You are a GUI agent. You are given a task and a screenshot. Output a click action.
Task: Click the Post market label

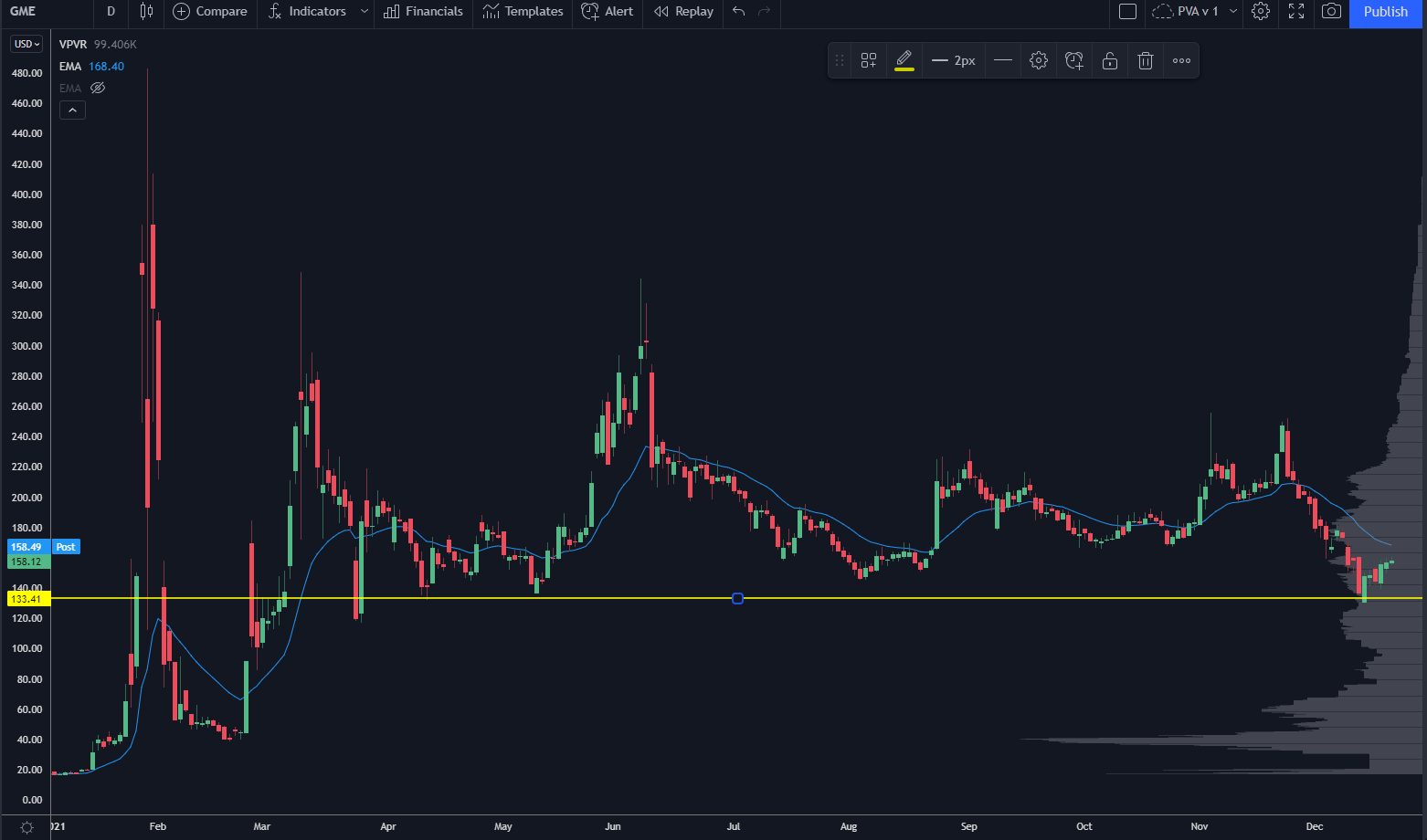pyautogui.click(x=66, y=547)
